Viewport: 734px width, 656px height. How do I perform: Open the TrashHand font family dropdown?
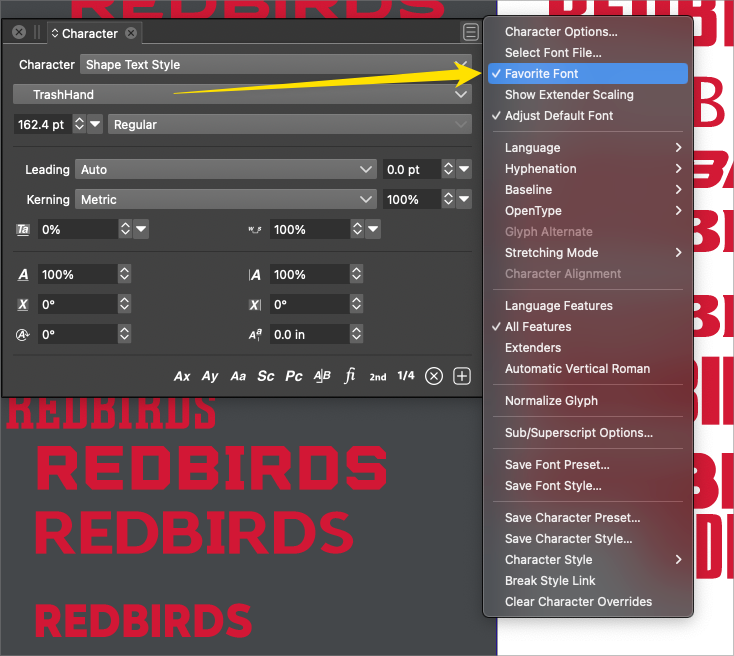pyautogui.click(x=242, y=94)
